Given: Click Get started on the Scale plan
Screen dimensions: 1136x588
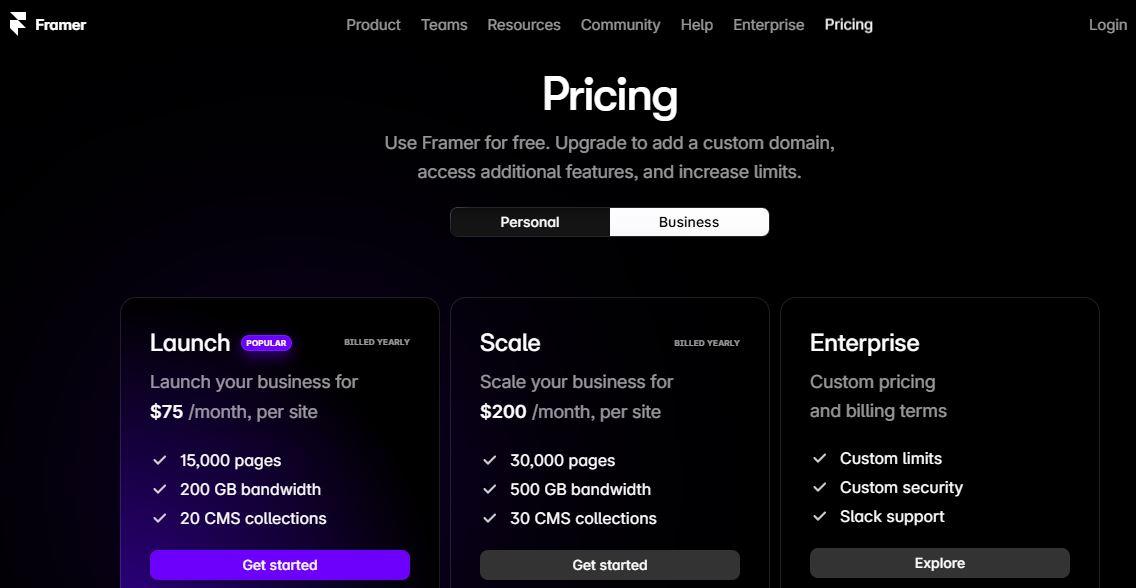Looking at the screenshot, I should point(610,565).
